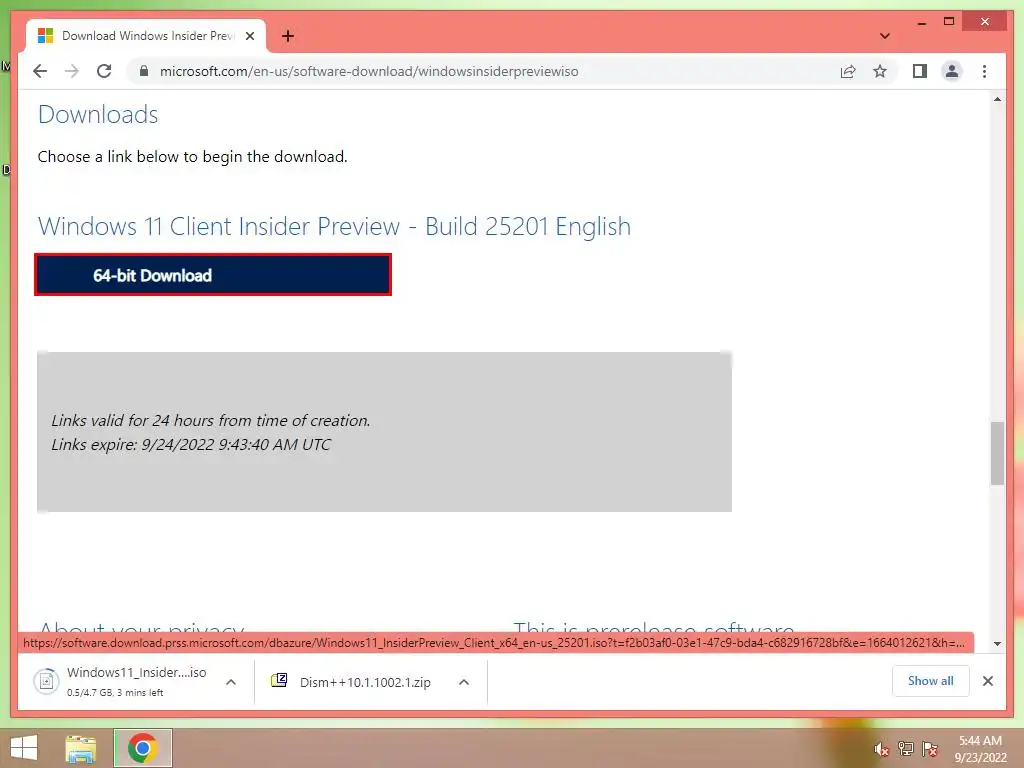Click the address bar URL
The image size is (1024, 768).
pos(369,71)
